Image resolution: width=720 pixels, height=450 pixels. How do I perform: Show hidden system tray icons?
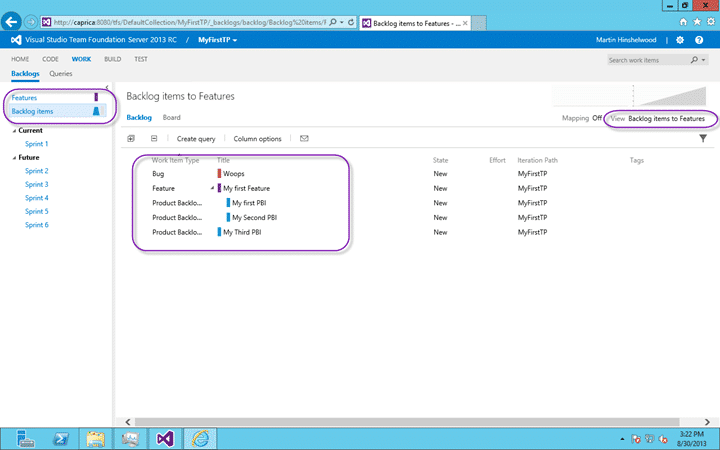point(622,439)
